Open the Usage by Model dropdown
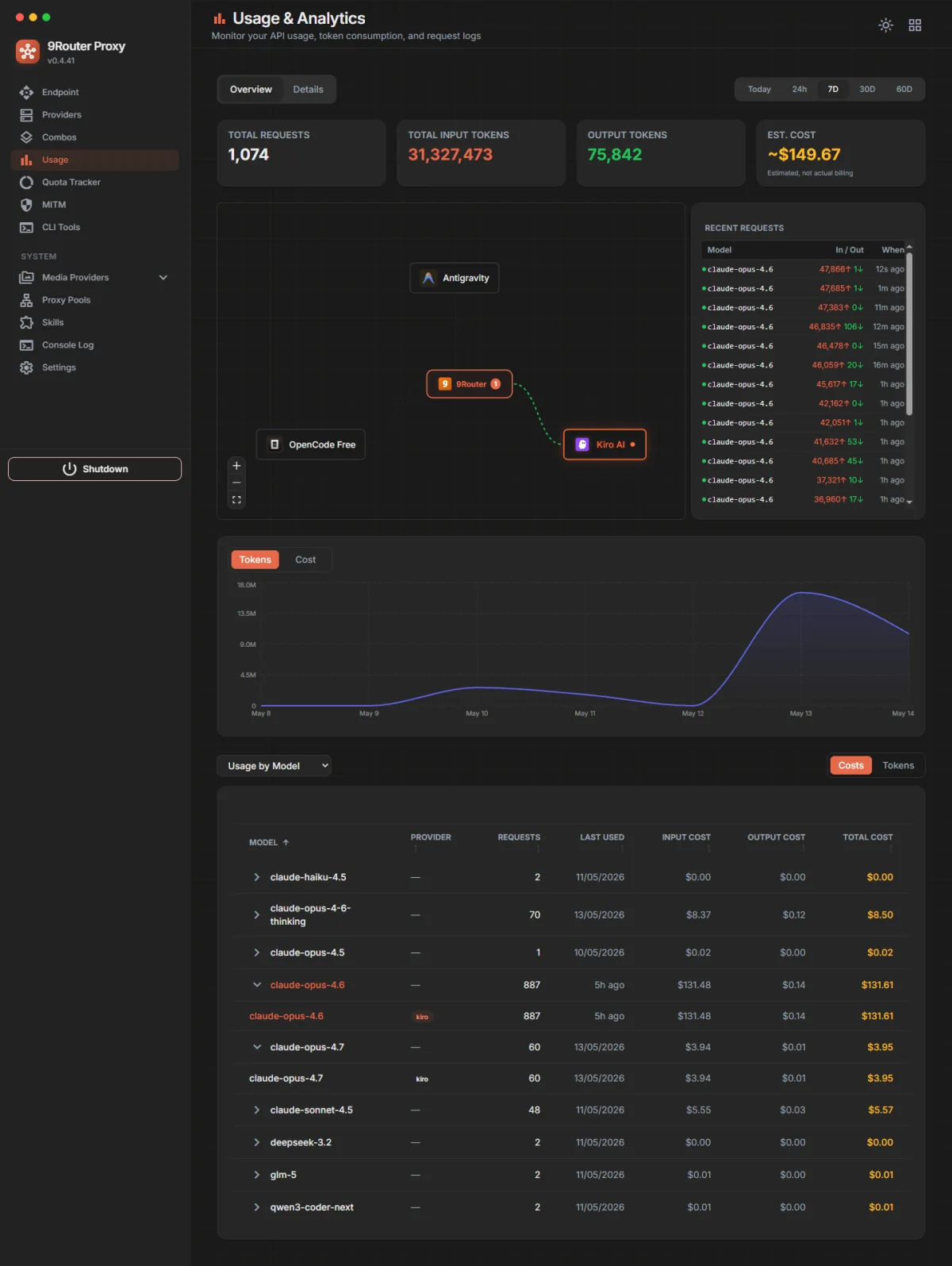Screen dimensions: 952x1266 tap(274, 766)
